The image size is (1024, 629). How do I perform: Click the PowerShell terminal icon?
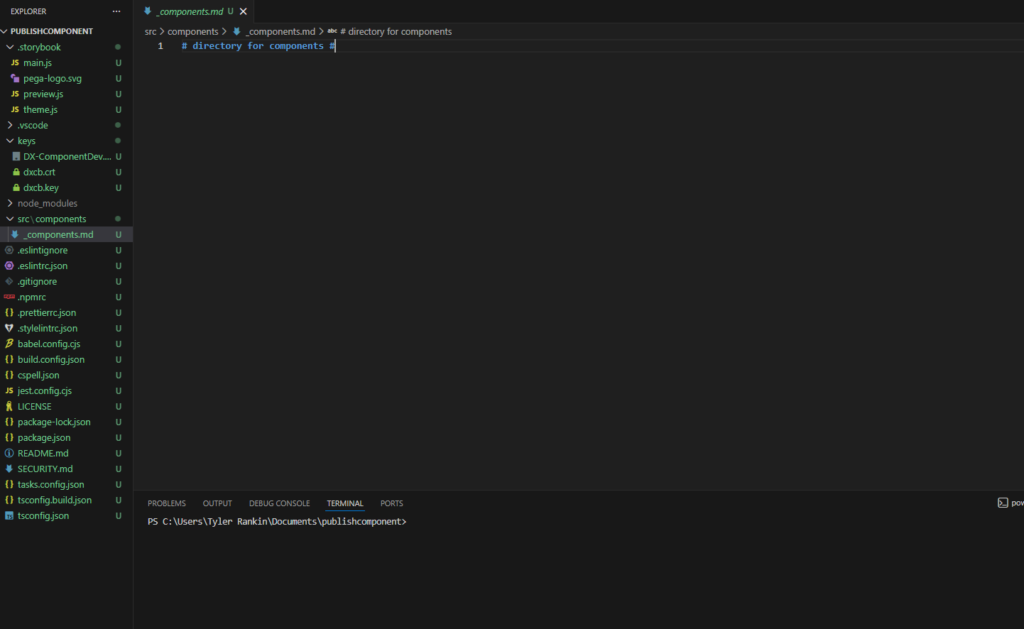(x=1002, y=503)
